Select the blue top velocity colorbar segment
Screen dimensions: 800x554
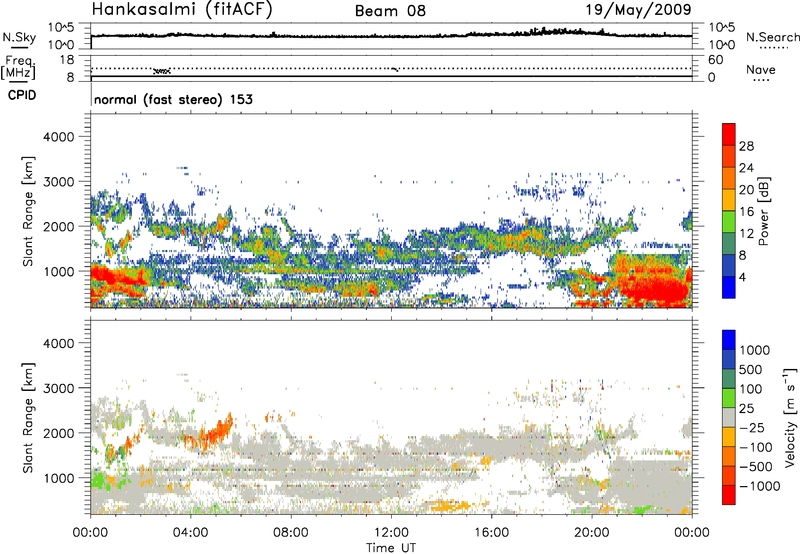[729, 340]
